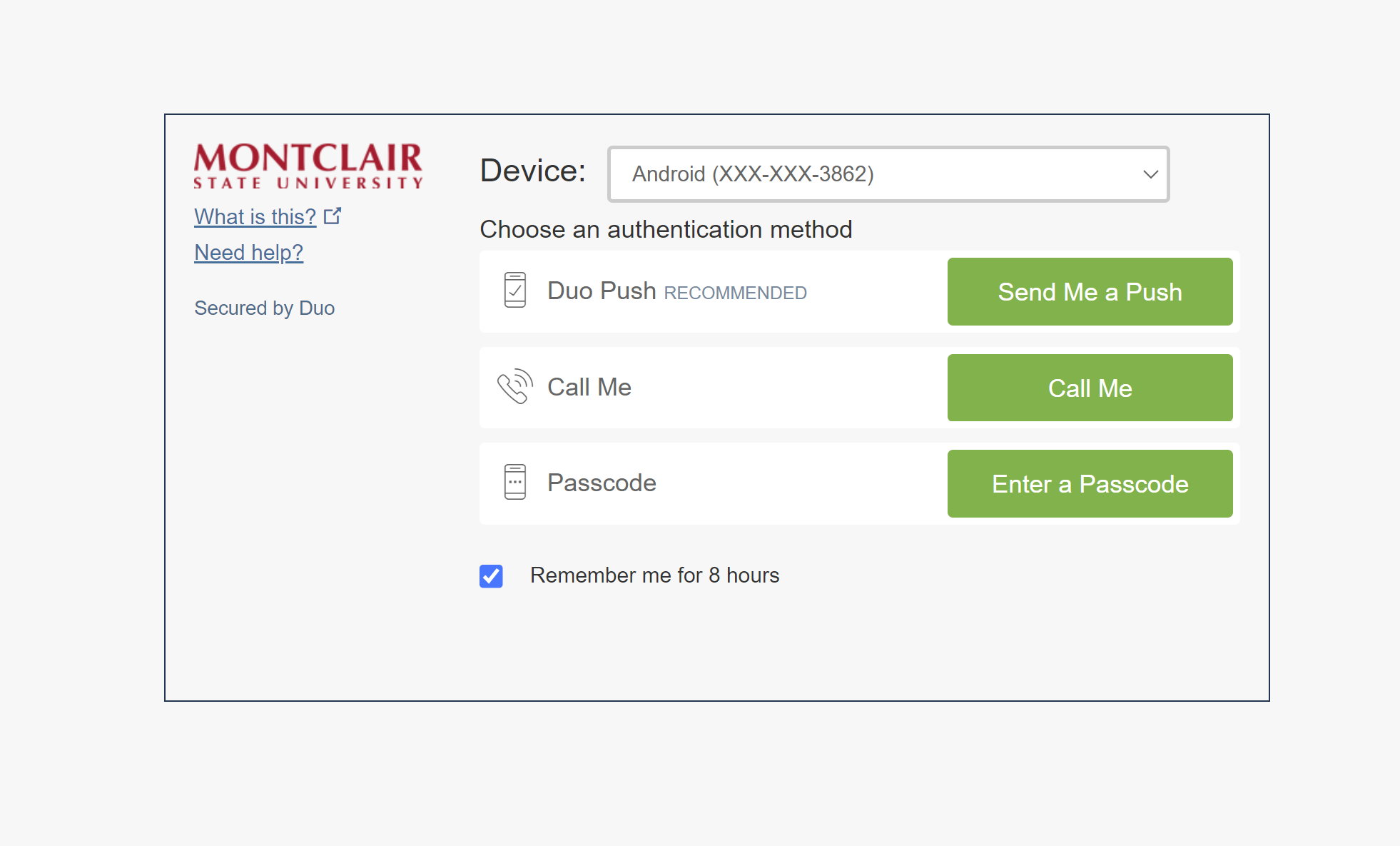Click the ringing phone Call Me icon
The height and width of the screenshot is (846, 1400).
tap(514, 386)
